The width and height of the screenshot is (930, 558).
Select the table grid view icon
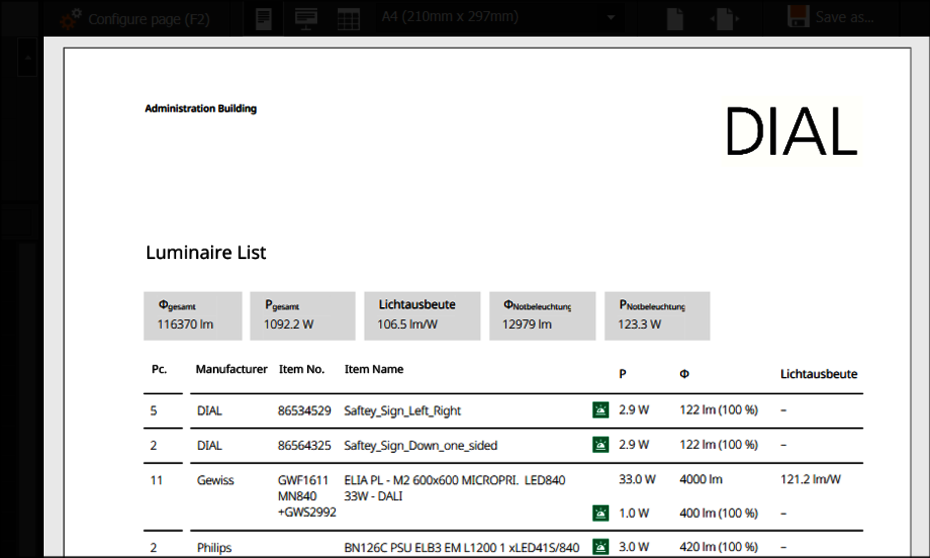tap(348, 18)
